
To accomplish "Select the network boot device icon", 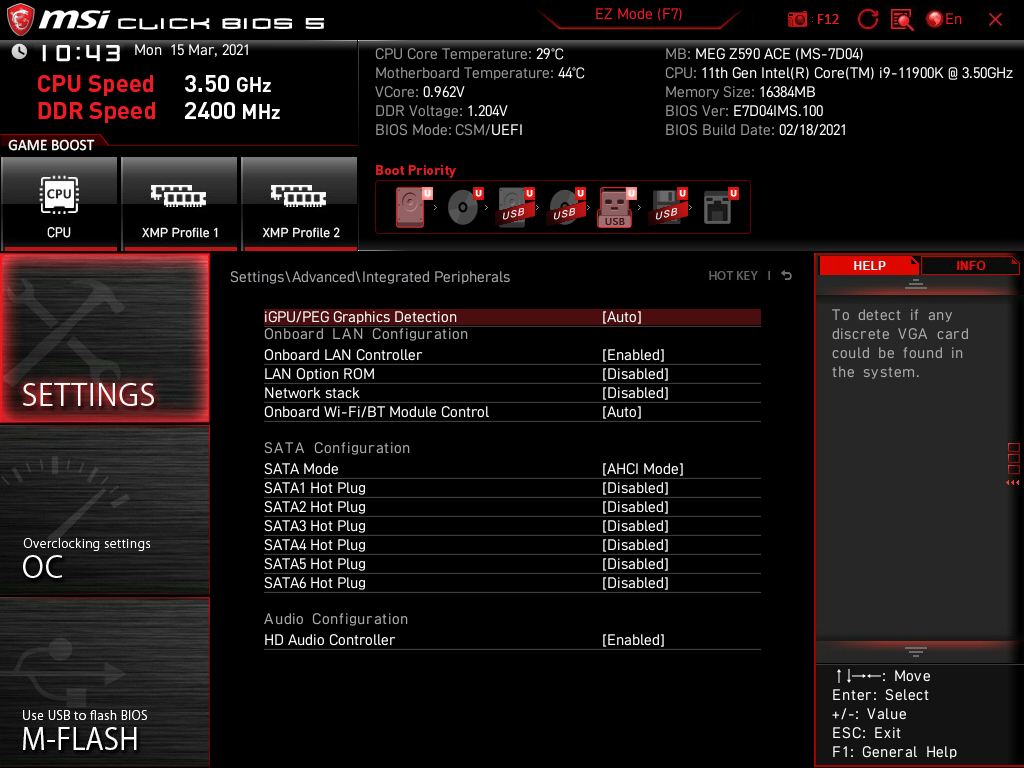I will point(720,207).
